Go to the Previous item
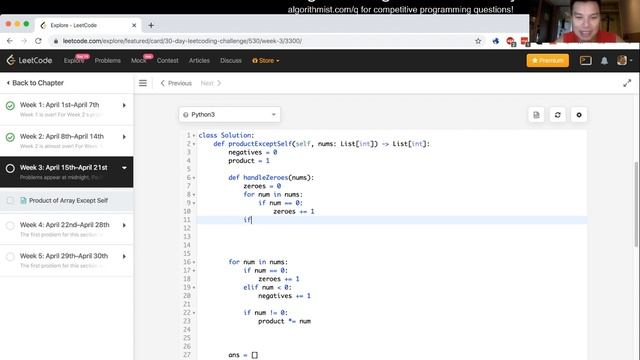640x360 pixels. pos(176,83)
